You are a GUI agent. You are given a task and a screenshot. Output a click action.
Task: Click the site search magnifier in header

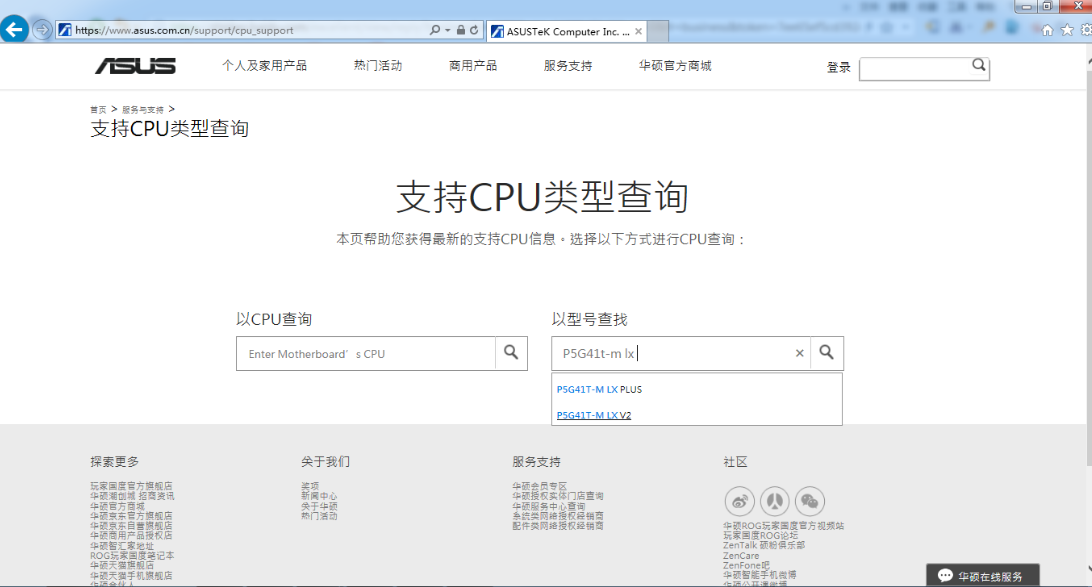pyautogui.click(x=978, y=65)
